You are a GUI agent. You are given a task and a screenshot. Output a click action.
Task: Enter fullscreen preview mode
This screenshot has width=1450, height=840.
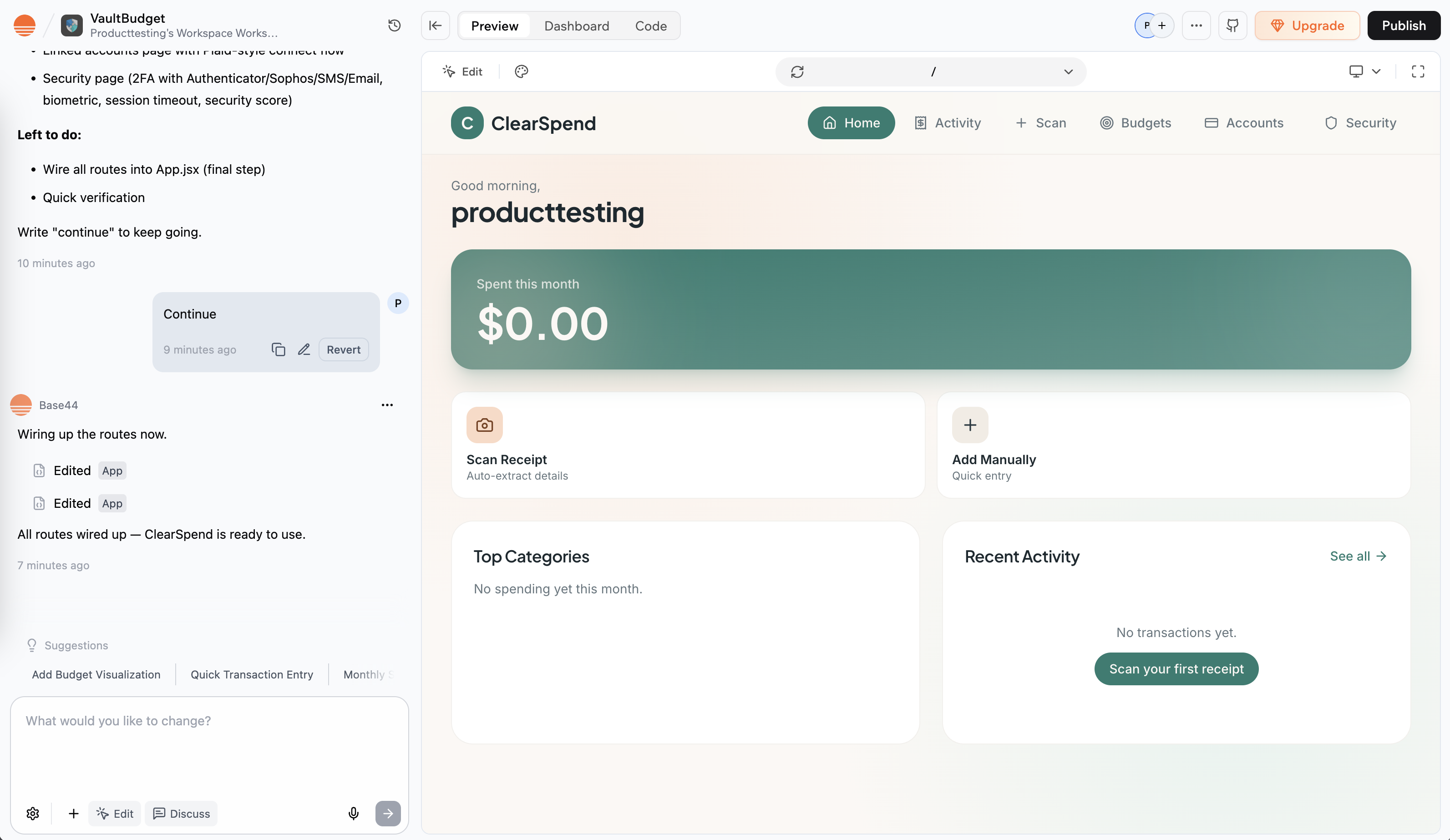(1418, 71)
